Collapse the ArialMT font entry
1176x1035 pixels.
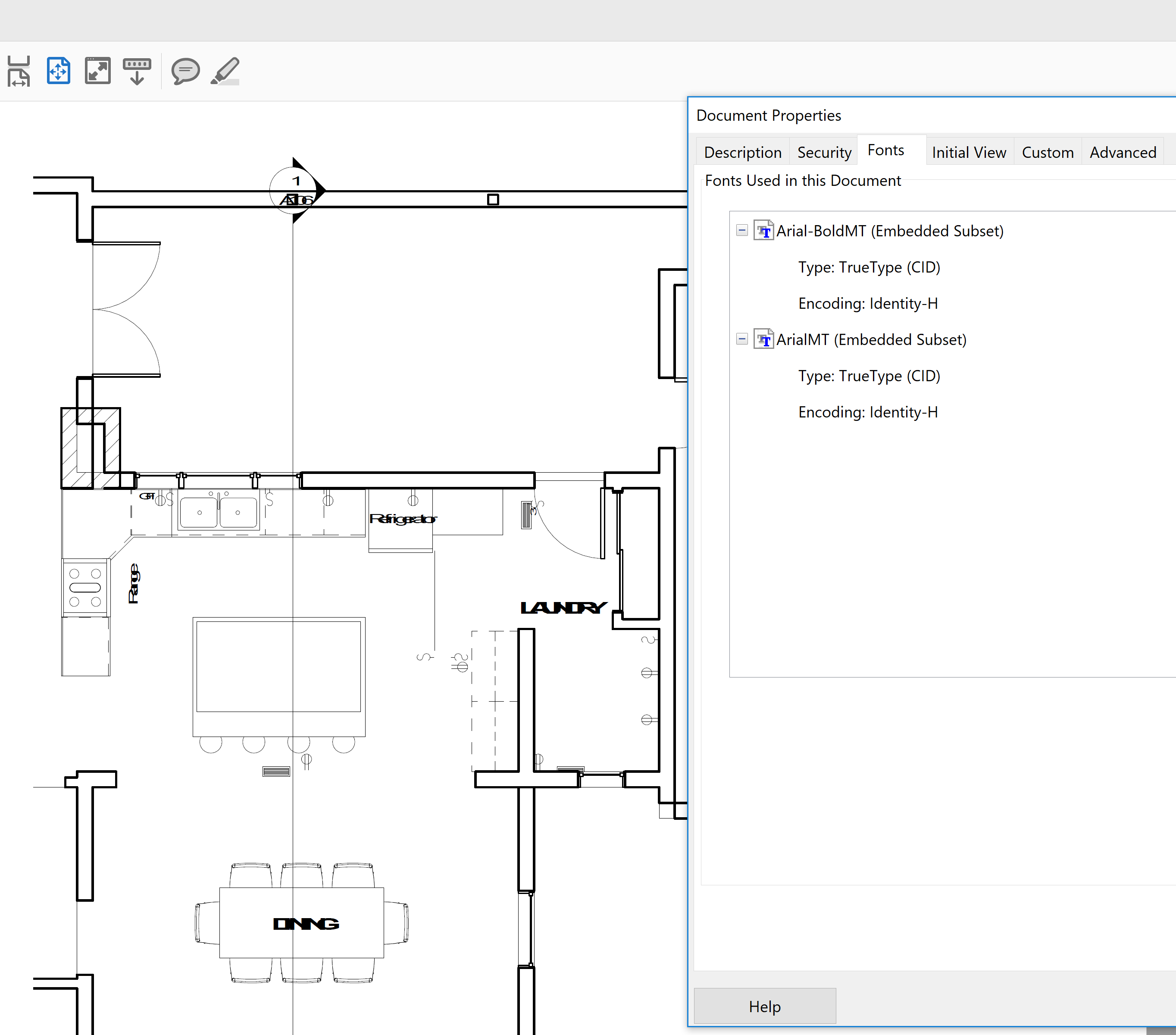[741, 340]
